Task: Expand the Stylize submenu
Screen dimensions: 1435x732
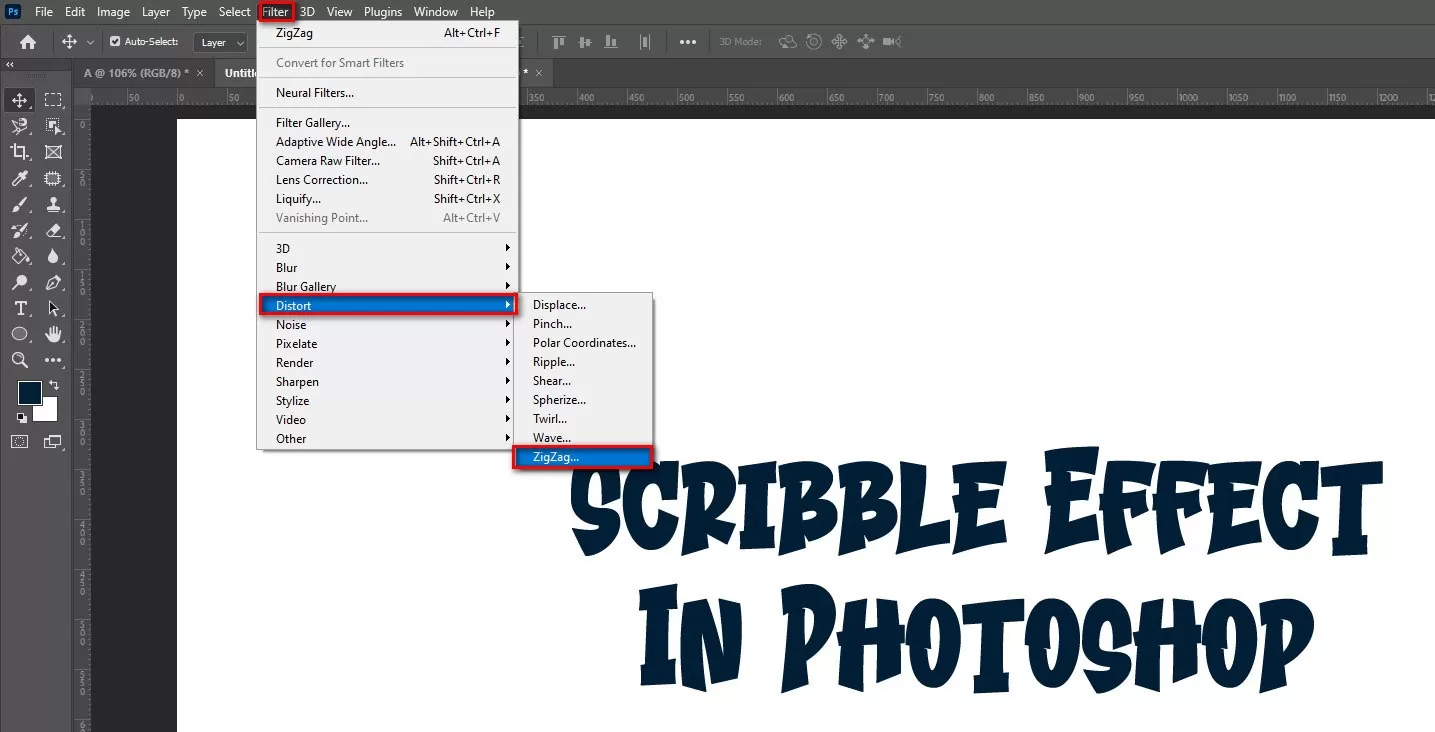Action: pos(388,400)
